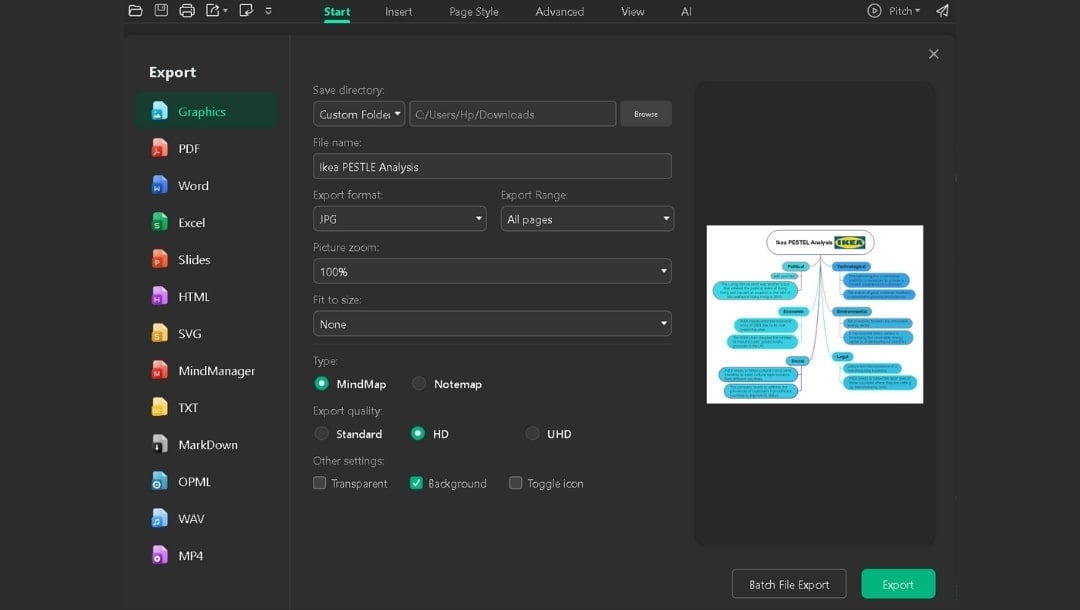
Task: Open the Fit to size None dropdown
Action: (x=492, y=324)
